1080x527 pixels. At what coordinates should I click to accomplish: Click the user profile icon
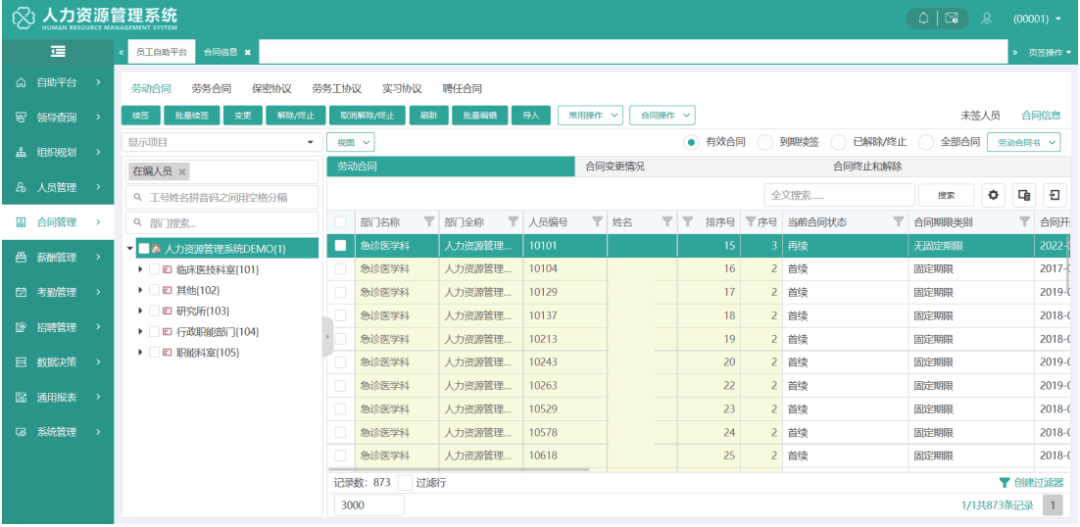pyautogui.click(x=985, y=18)
